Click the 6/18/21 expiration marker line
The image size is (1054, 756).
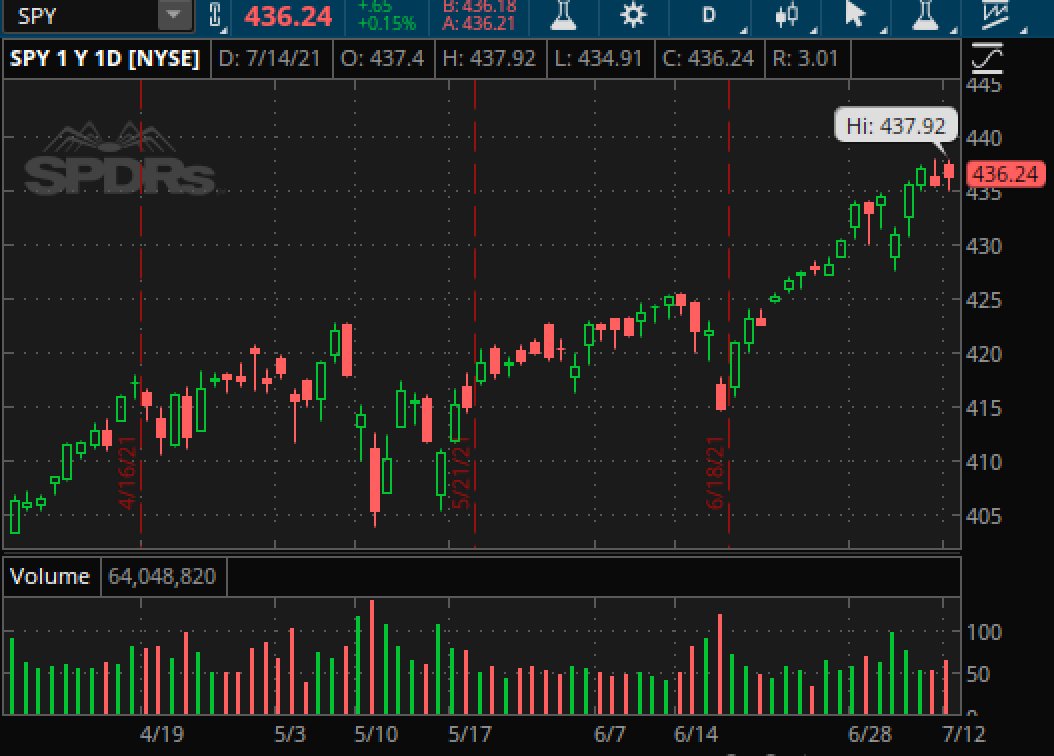coord(729,314)
